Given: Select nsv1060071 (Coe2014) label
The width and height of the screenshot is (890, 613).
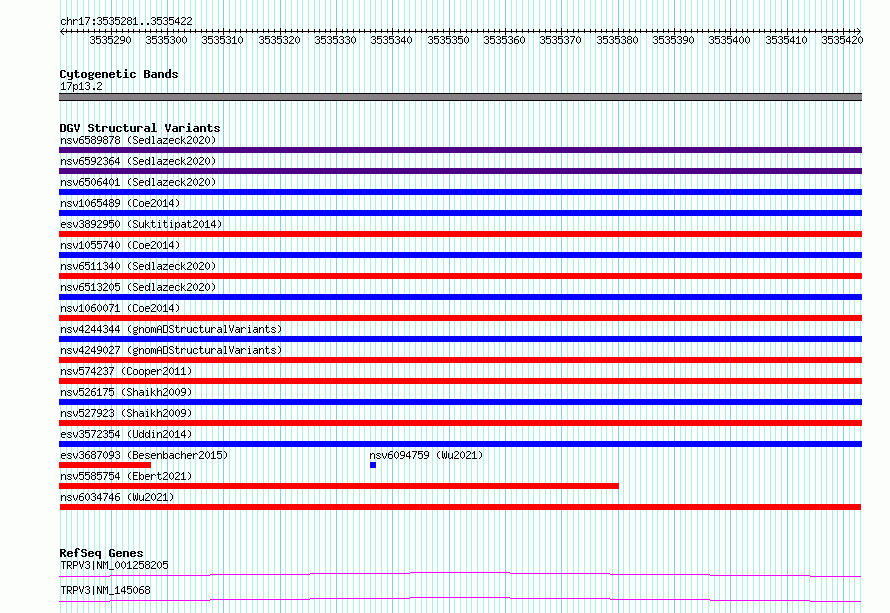Looking at the screenshot, I should point(120,308).
